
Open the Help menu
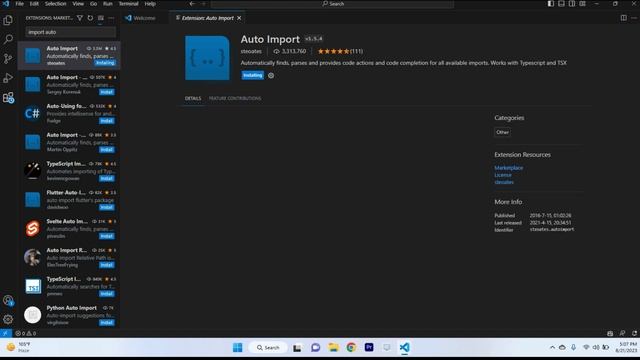(150, 4)
